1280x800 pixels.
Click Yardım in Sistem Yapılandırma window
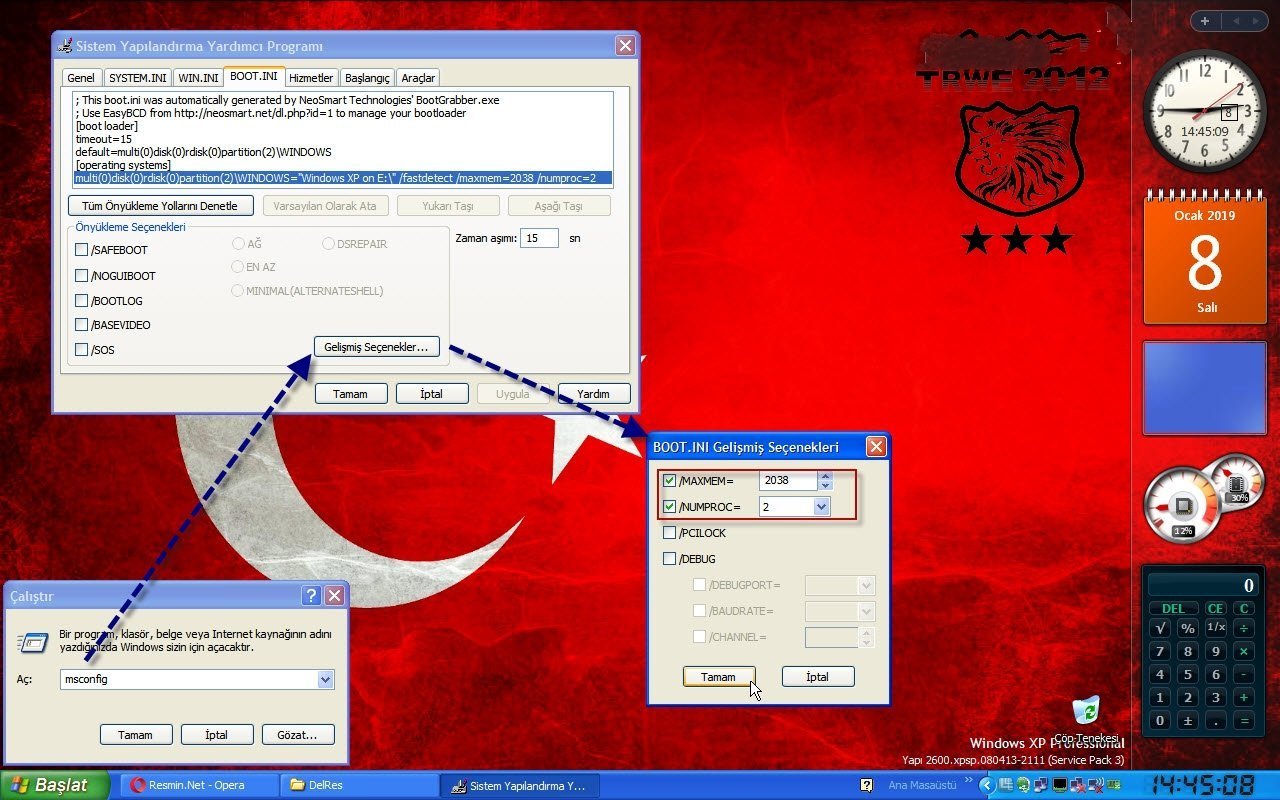[x=594, y=394]
